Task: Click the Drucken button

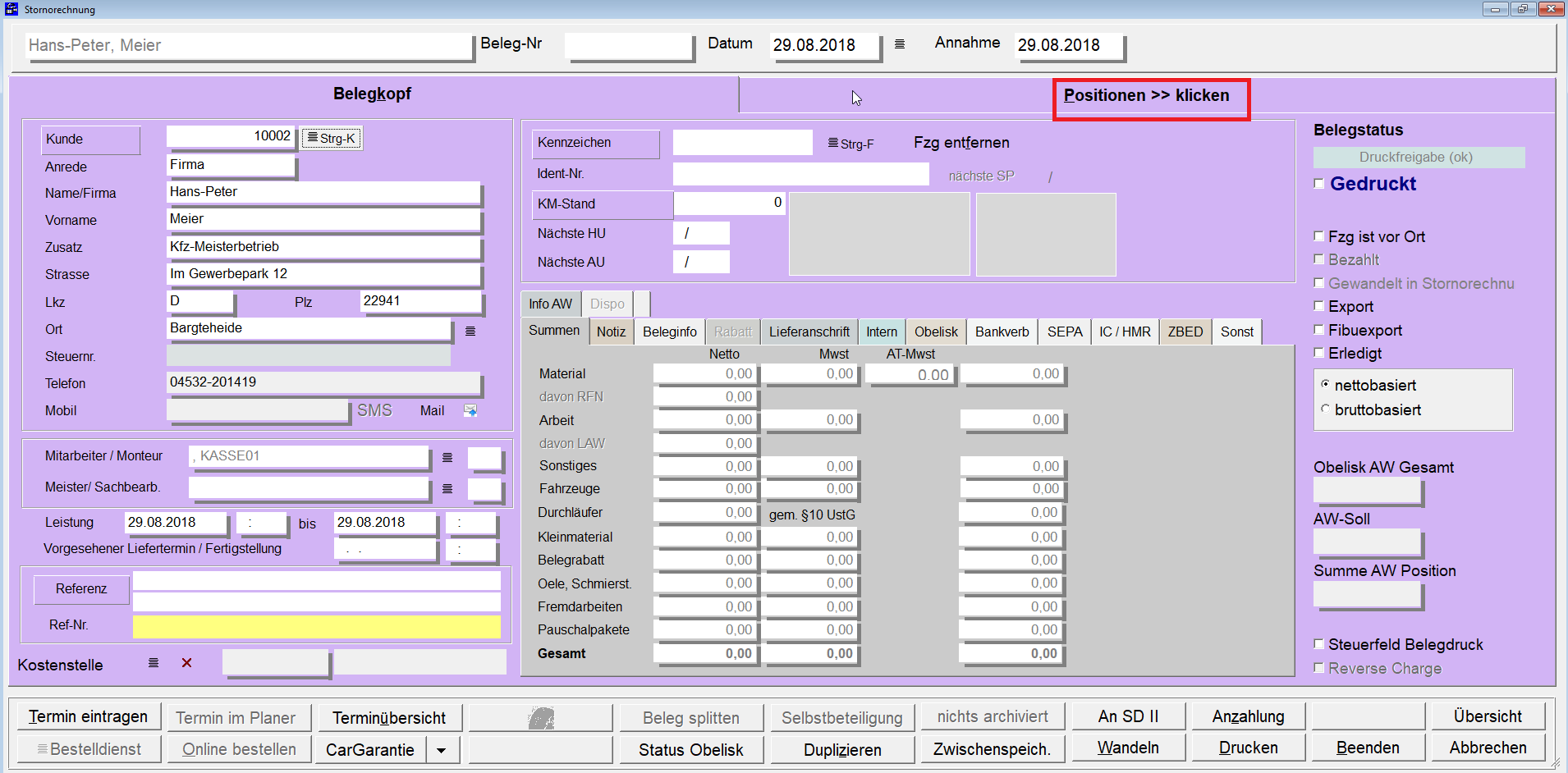Action: pyautogui.click(x=1248, y=748)
